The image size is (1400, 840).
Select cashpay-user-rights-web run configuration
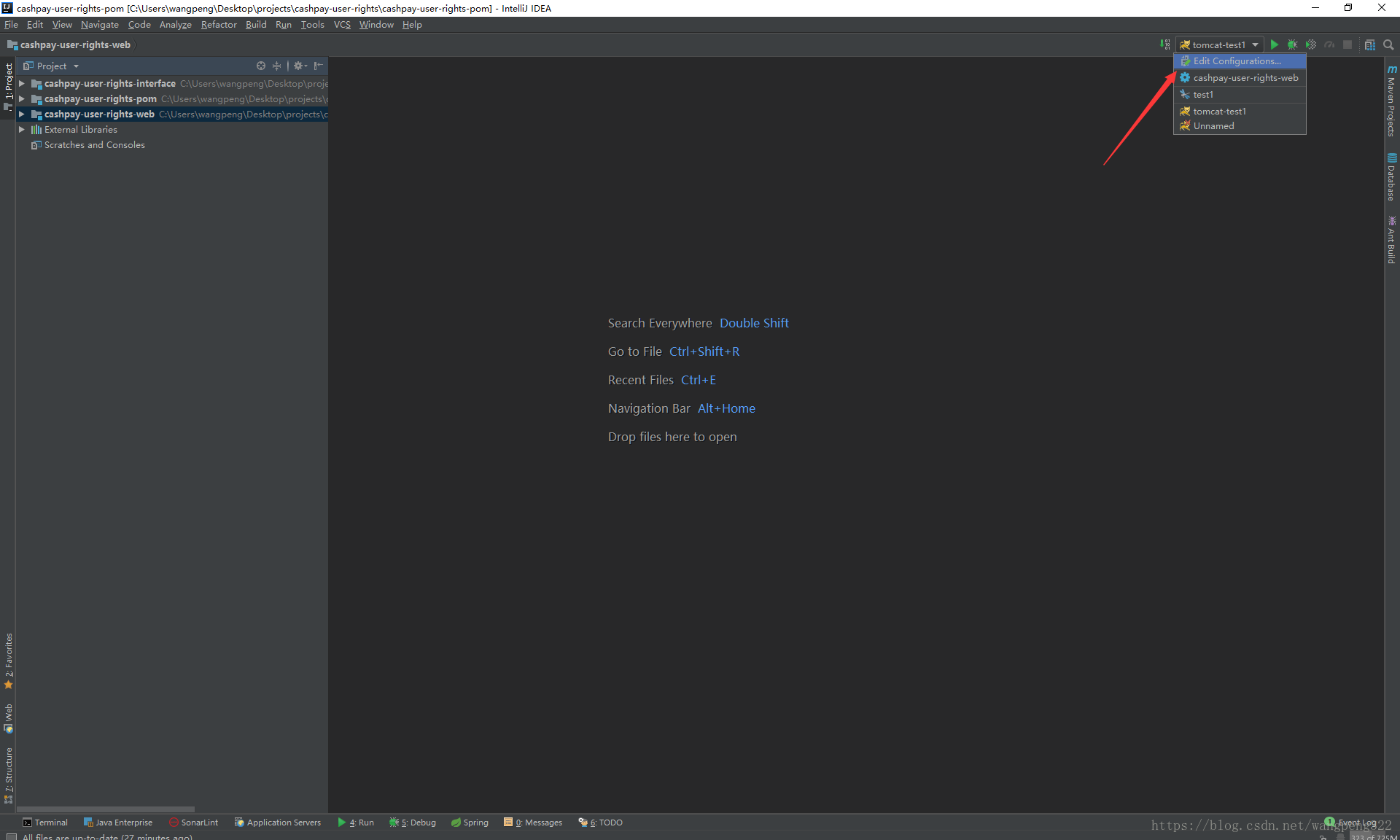point(1240,78)
